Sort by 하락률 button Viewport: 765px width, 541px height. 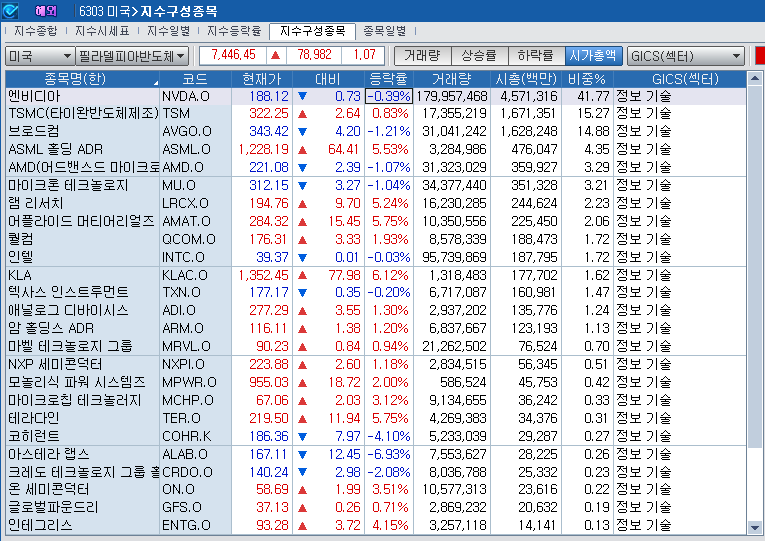coord(536,56)
